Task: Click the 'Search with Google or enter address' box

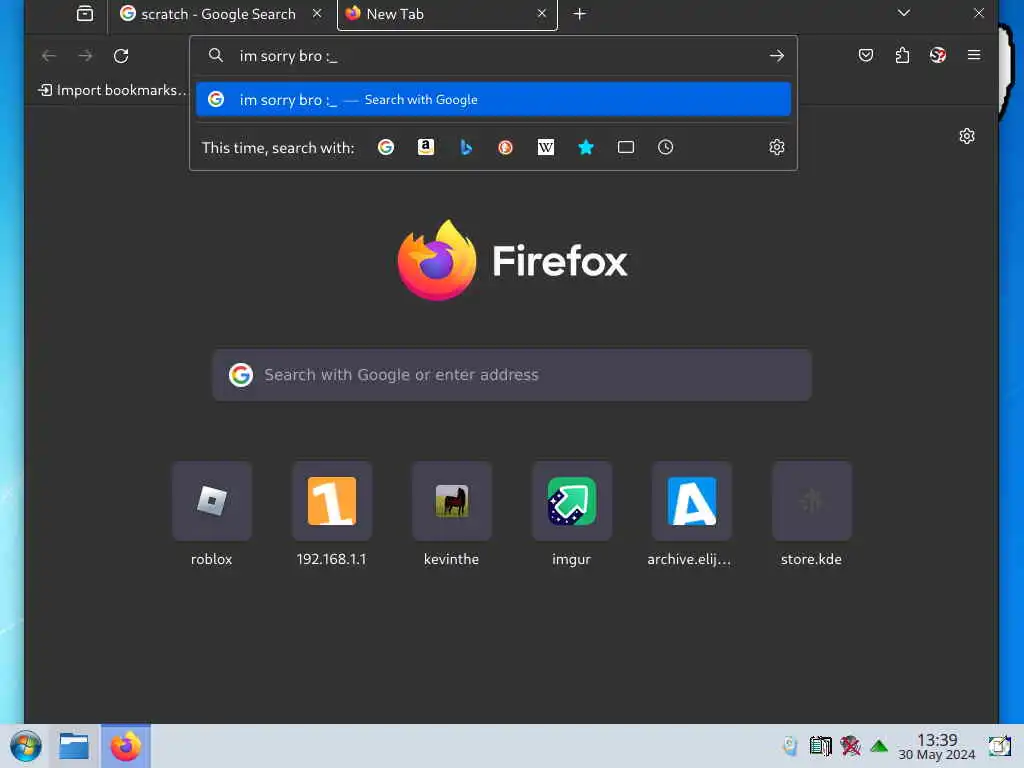Action: click(512, 375)
